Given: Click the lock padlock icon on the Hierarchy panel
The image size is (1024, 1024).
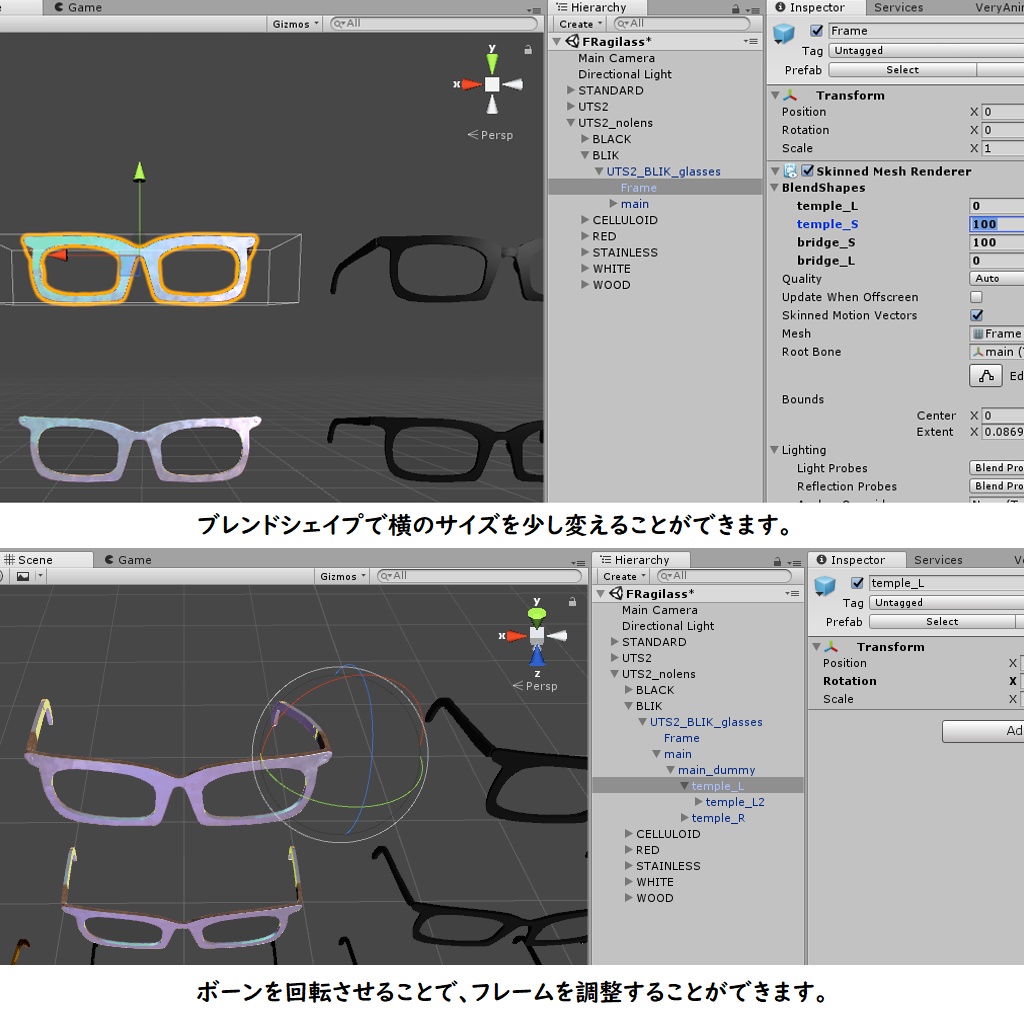Looking at the screenshot, I should click(734, 7).
